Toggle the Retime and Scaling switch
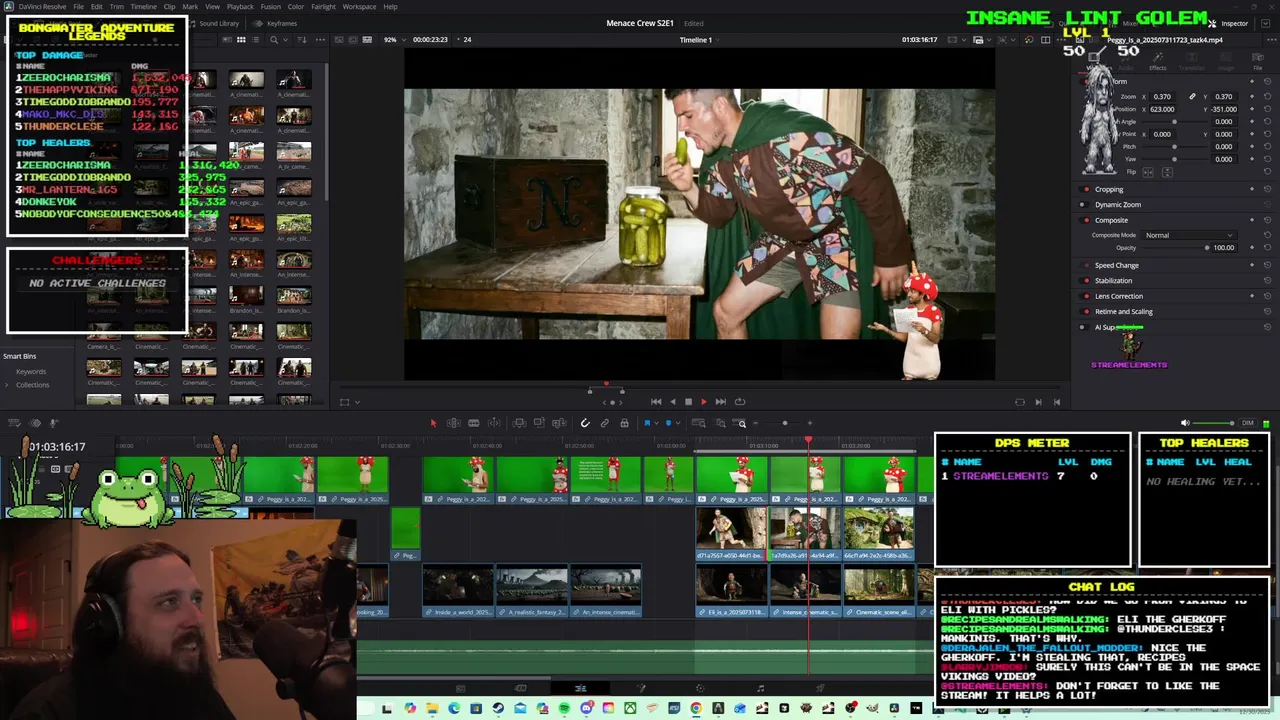 coord(1086,311)
